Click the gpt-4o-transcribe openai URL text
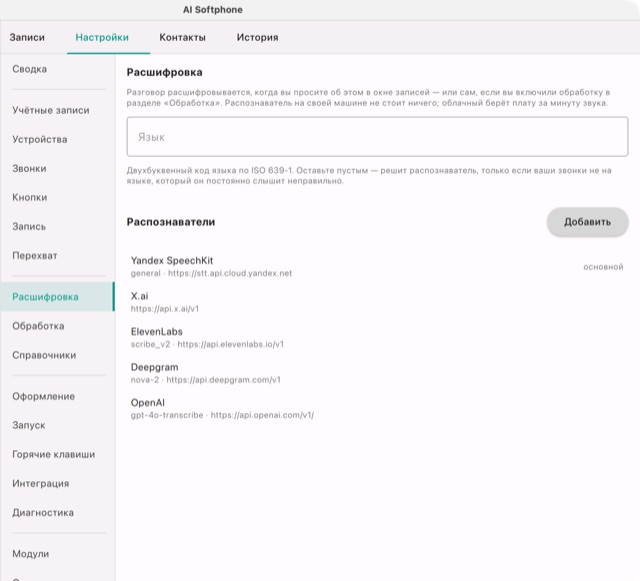This screenshot has width=640, height=581. pyautogui.click(x=222, y=415)
